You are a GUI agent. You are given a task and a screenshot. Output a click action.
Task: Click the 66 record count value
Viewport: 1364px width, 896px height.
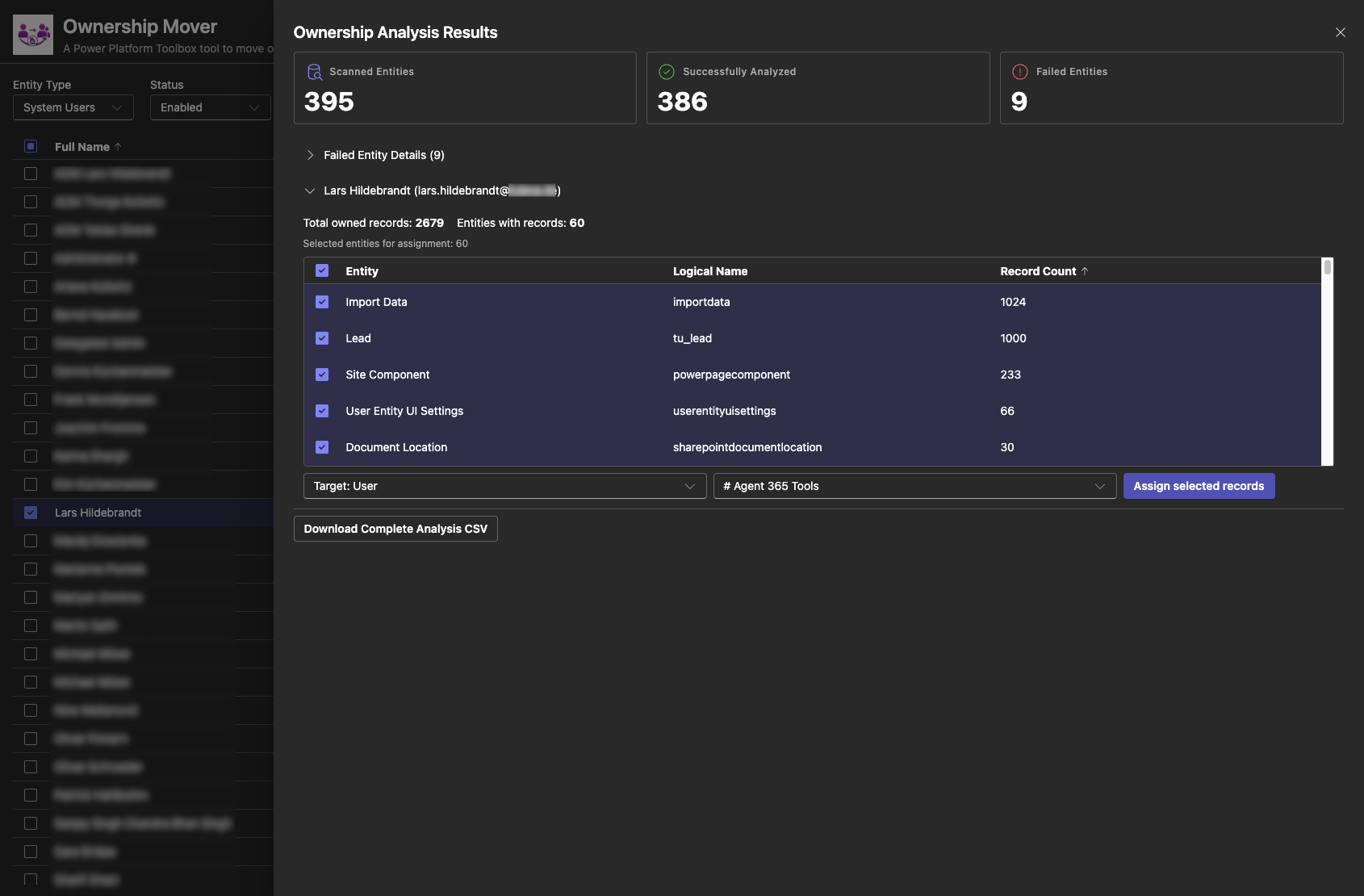(1007, 411)
